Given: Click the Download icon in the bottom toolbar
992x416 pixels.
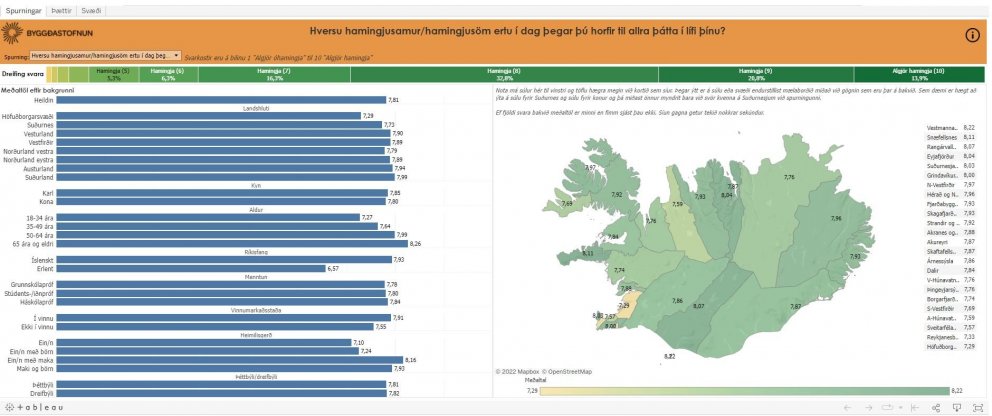Looking at the screenshot, I should click(x=956, y=407).
